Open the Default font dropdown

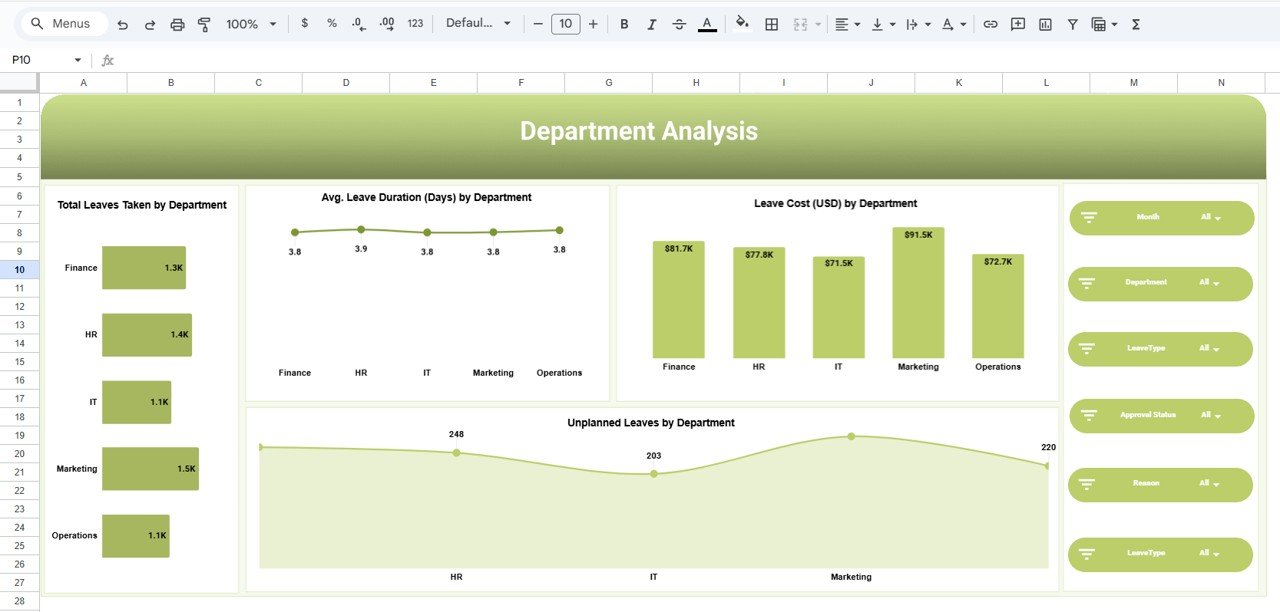pos(478,23)
